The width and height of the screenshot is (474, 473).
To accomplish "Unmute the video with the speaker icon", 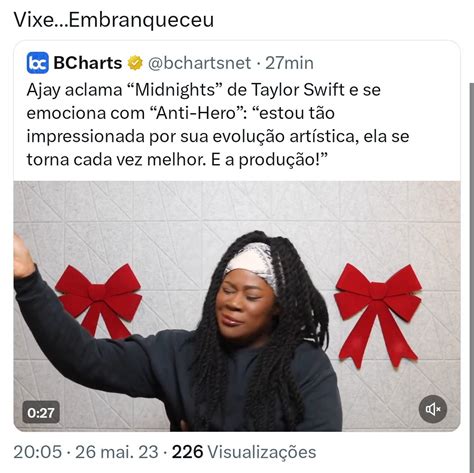I will [433, 409].
